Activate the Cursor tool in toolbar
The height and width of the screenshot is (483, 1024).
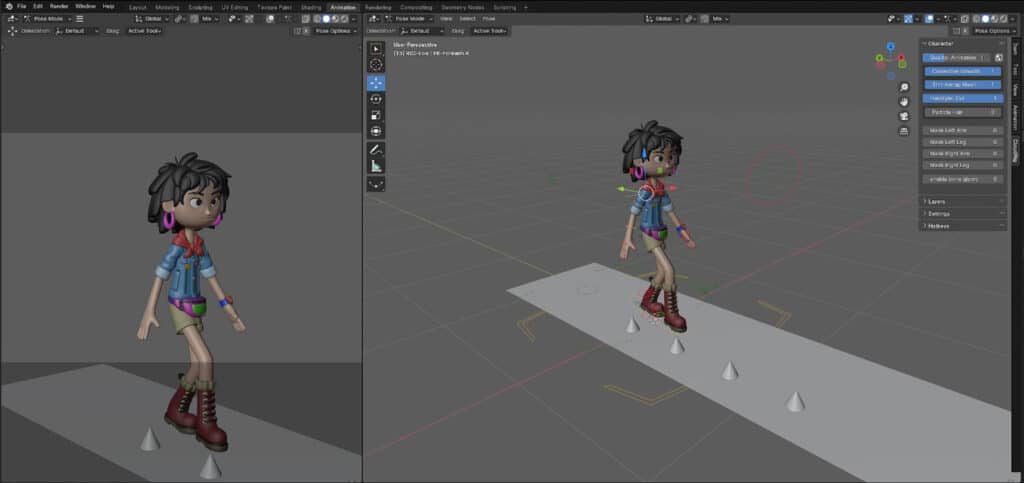click(x=376, y=65)
